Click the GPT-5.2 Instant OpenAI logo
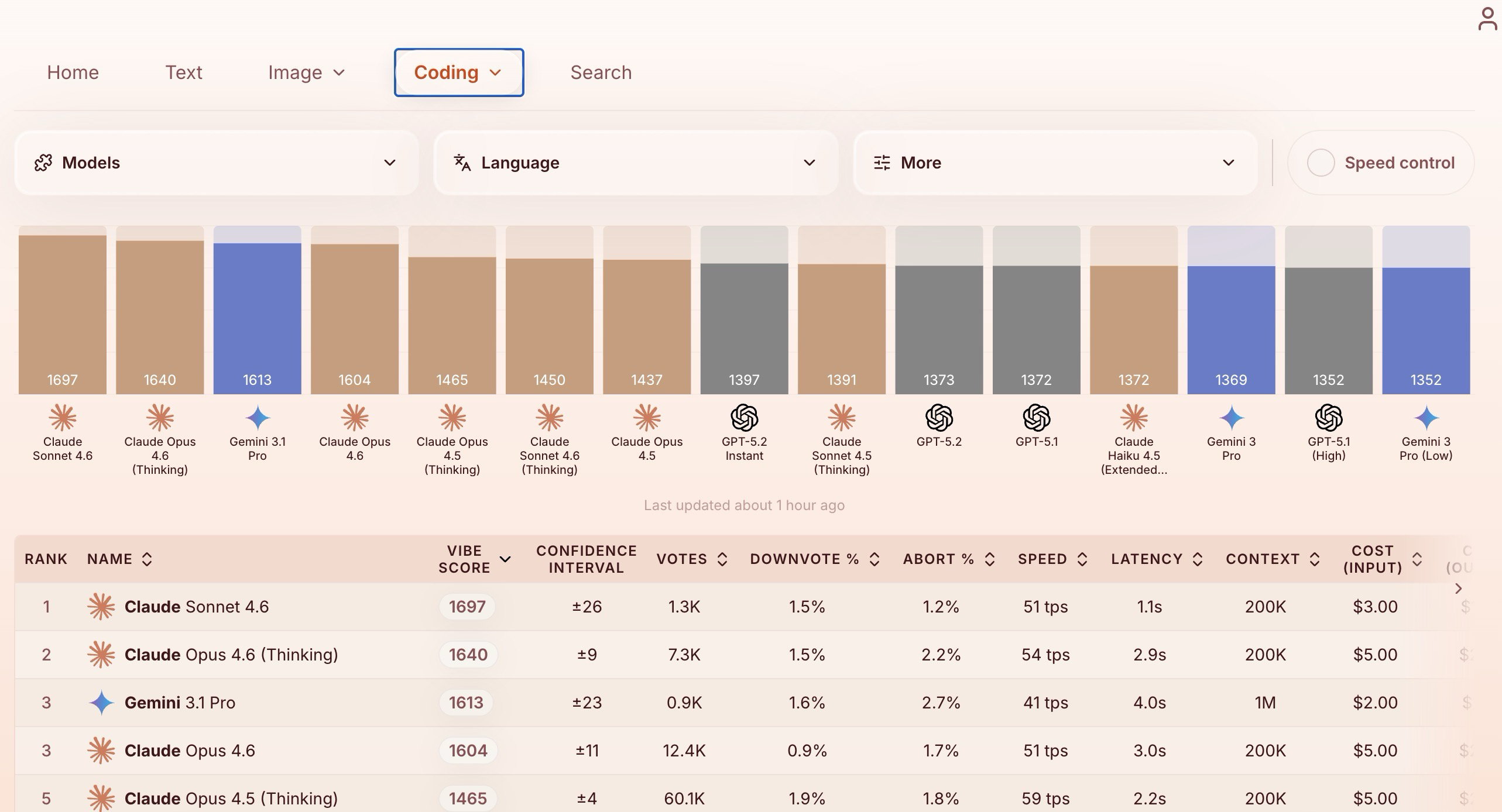 744,418
